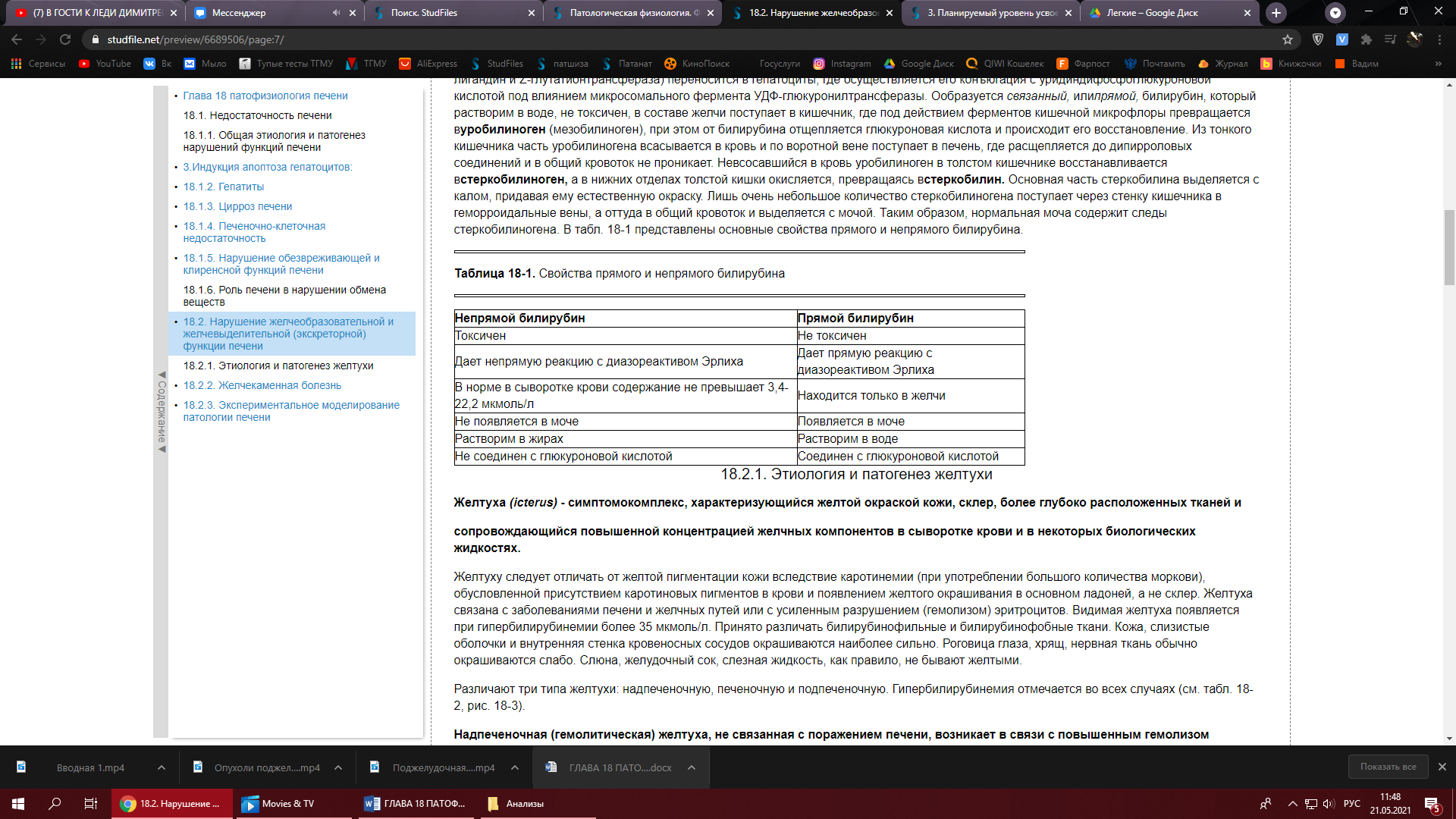The image size is (1456, 819).
Task: Open the Фарпост bookmark
Action: coord(1083,64)
